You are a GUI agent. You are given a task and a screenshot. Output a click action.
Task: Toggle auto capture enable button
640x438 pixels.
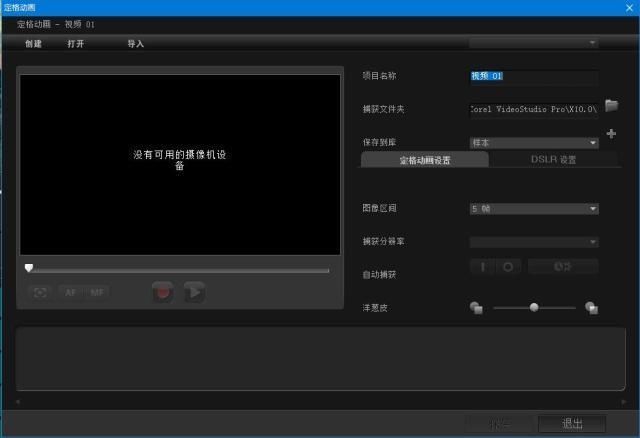[x=482, y=267]
